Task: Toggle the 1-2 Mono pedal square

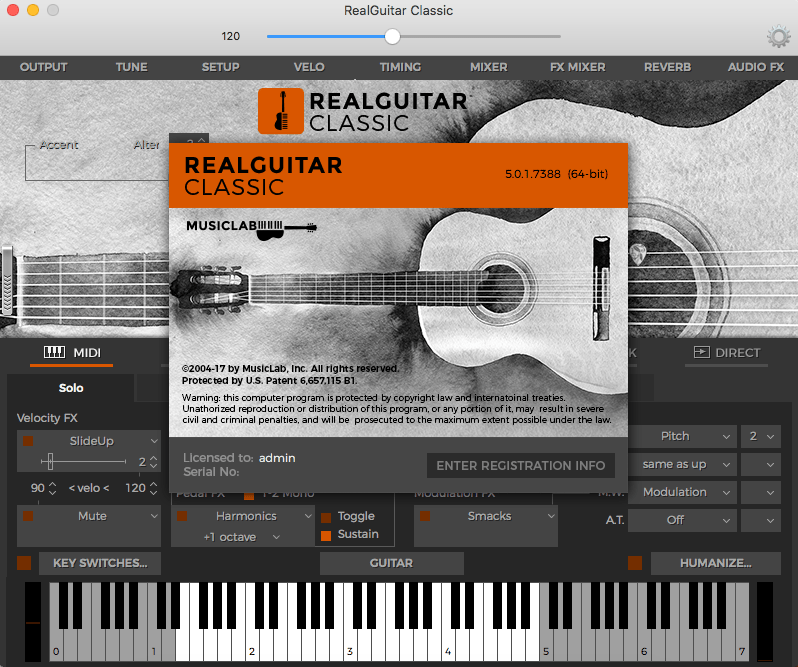Action: click(249, 496)
